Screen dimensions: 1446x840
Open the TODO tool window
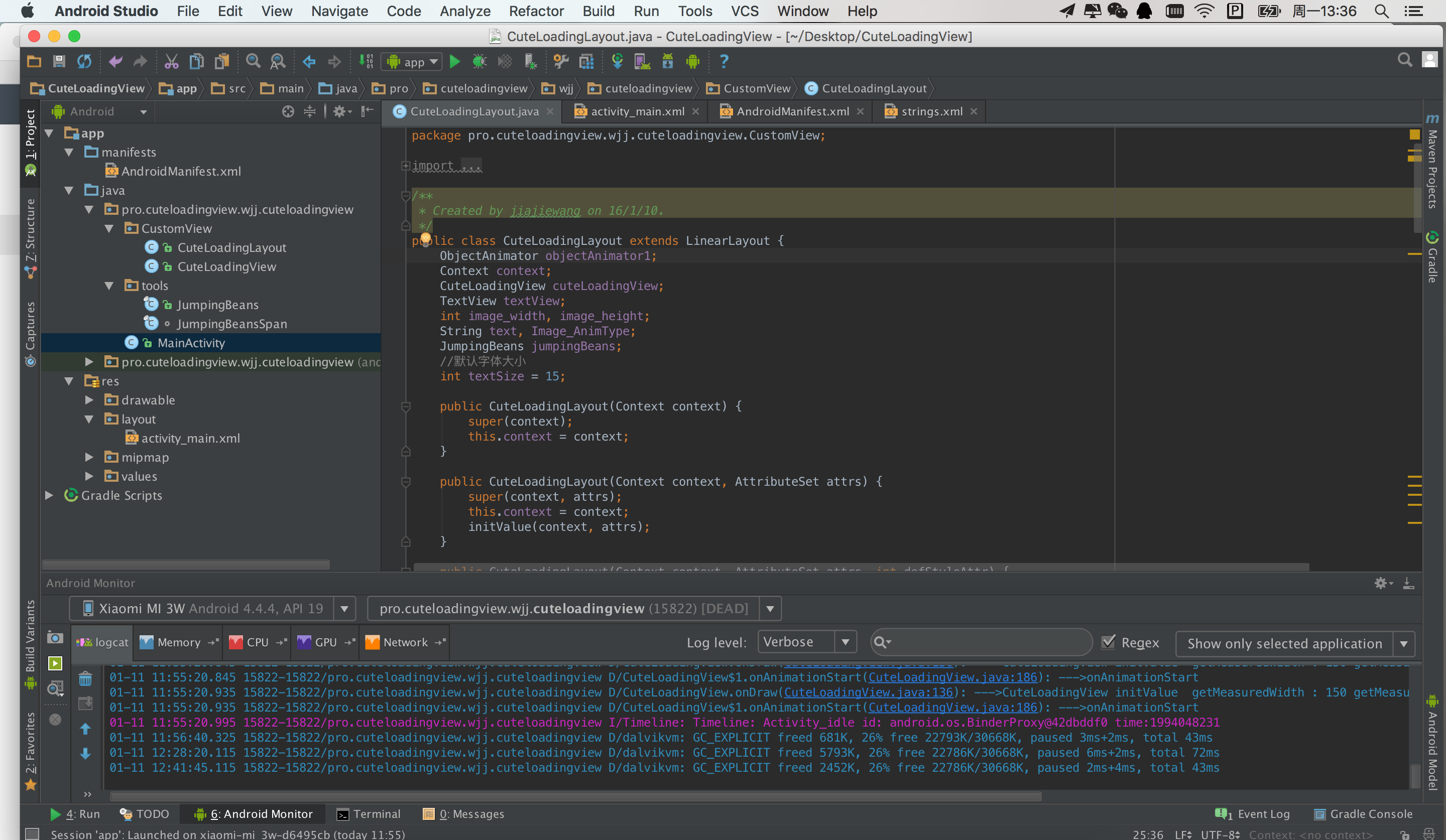point(144,813)
